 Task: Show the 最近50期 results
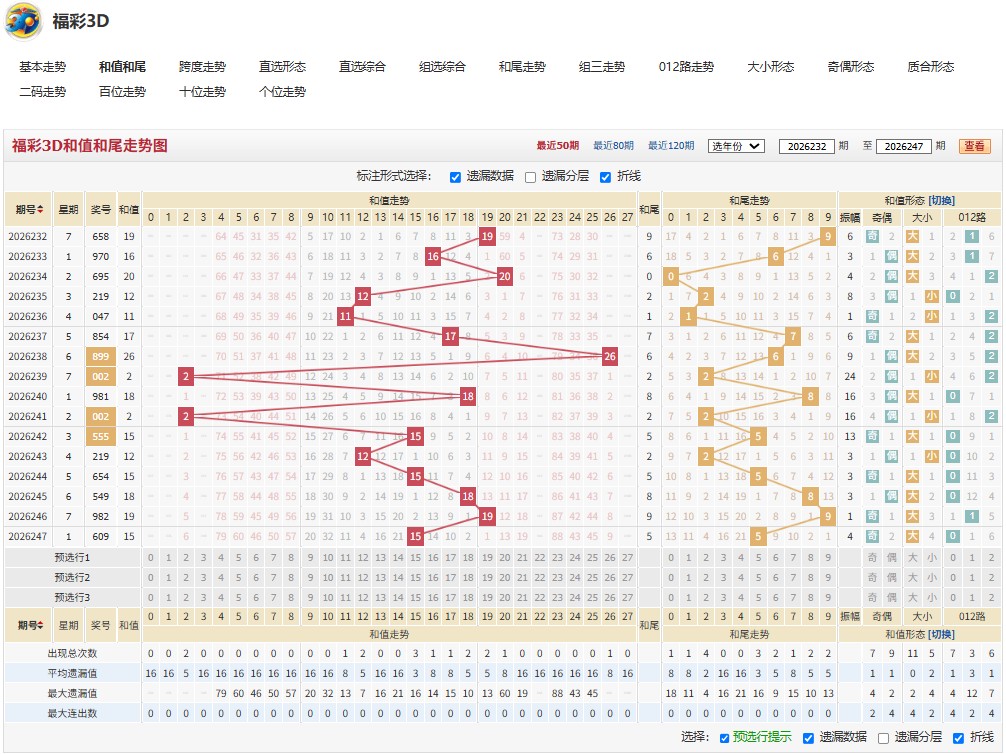(x=558, y=146)
